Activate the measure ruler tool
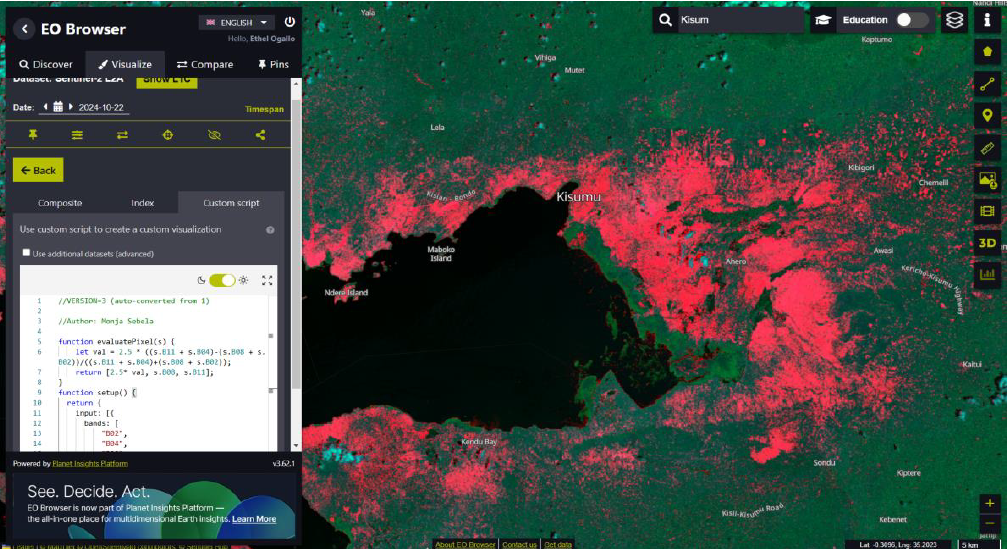 (987, 148)
